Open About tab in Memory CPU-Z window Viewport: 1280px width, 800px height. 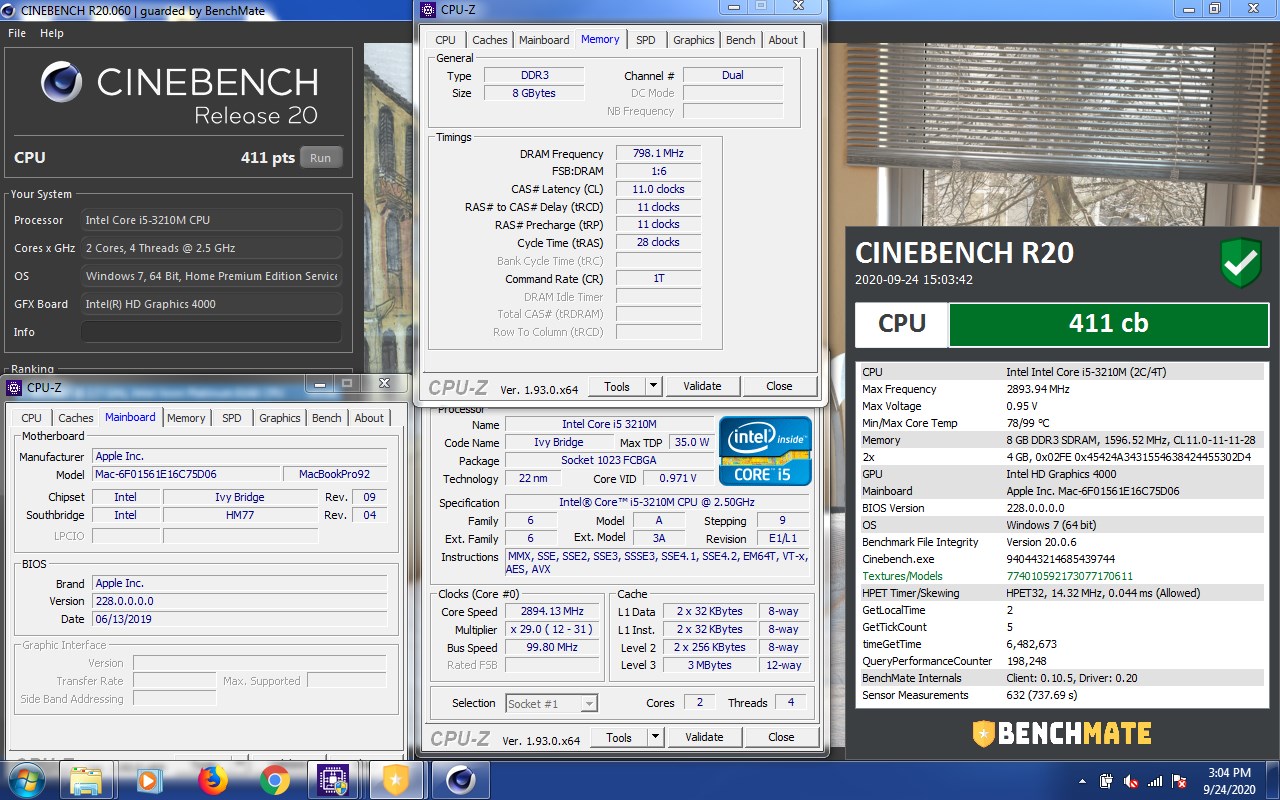tap(783, 40)
